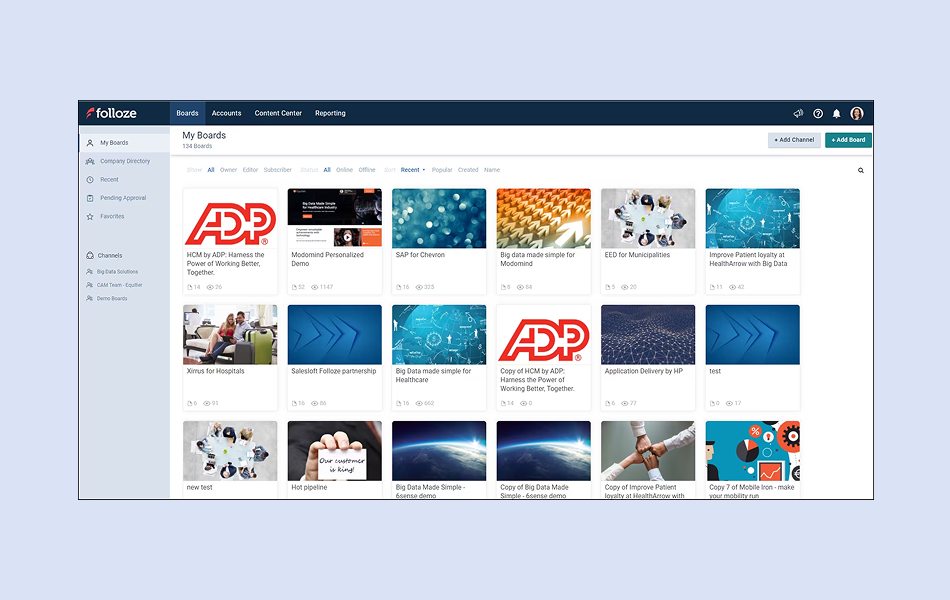The image size is (950, 600).
Task: Open the user profile avatar
Action: [857, 113]
